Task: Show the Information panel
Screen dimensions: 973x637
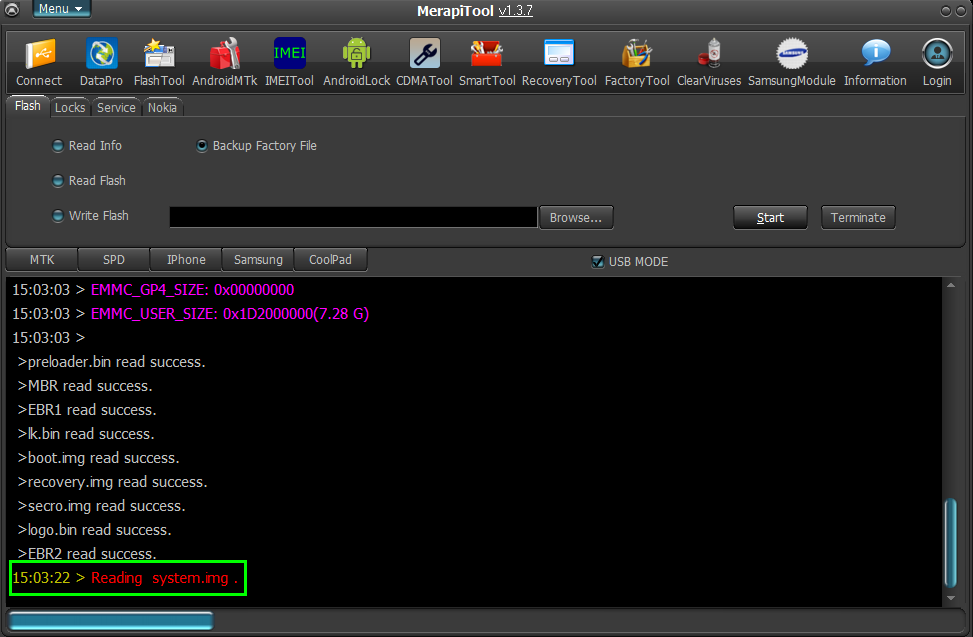Action: (875, 62)
